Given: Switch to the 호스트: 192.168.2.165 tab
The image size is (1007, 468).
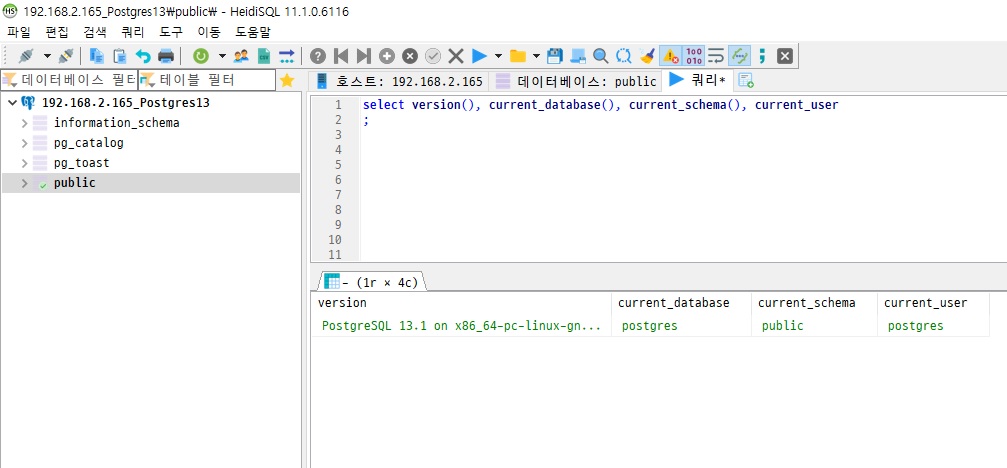Looking at the screenshot, I should pos(398,82).
